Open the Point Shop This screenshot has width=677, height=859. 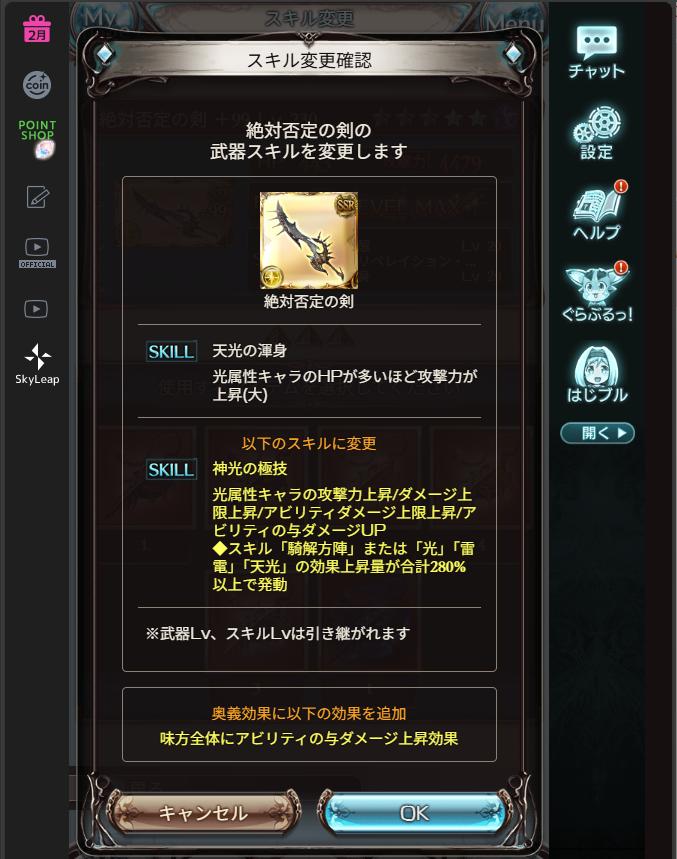coord(37,139)
